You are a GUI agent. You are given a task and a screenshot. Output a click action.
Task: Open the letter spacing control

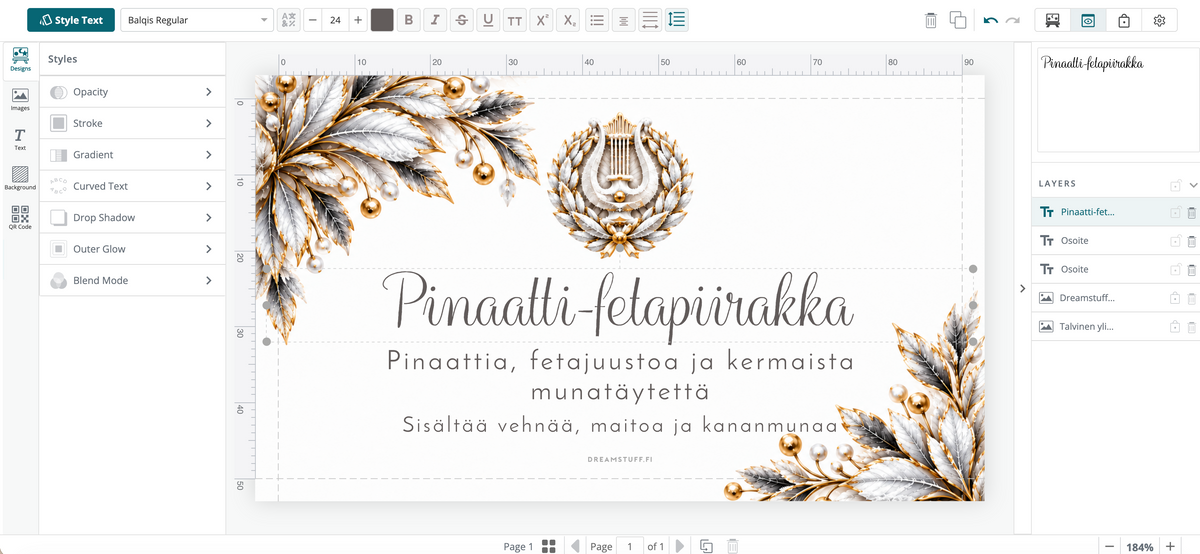click(x=650, y=20)
